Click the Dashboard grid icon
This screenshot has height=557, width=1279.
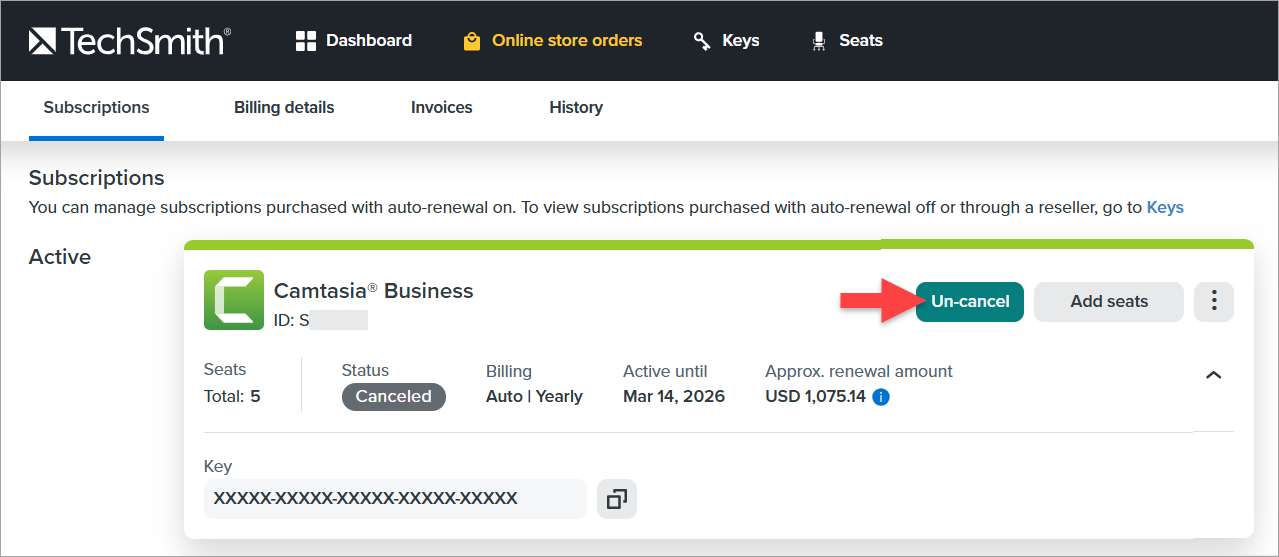coord(306,41)
